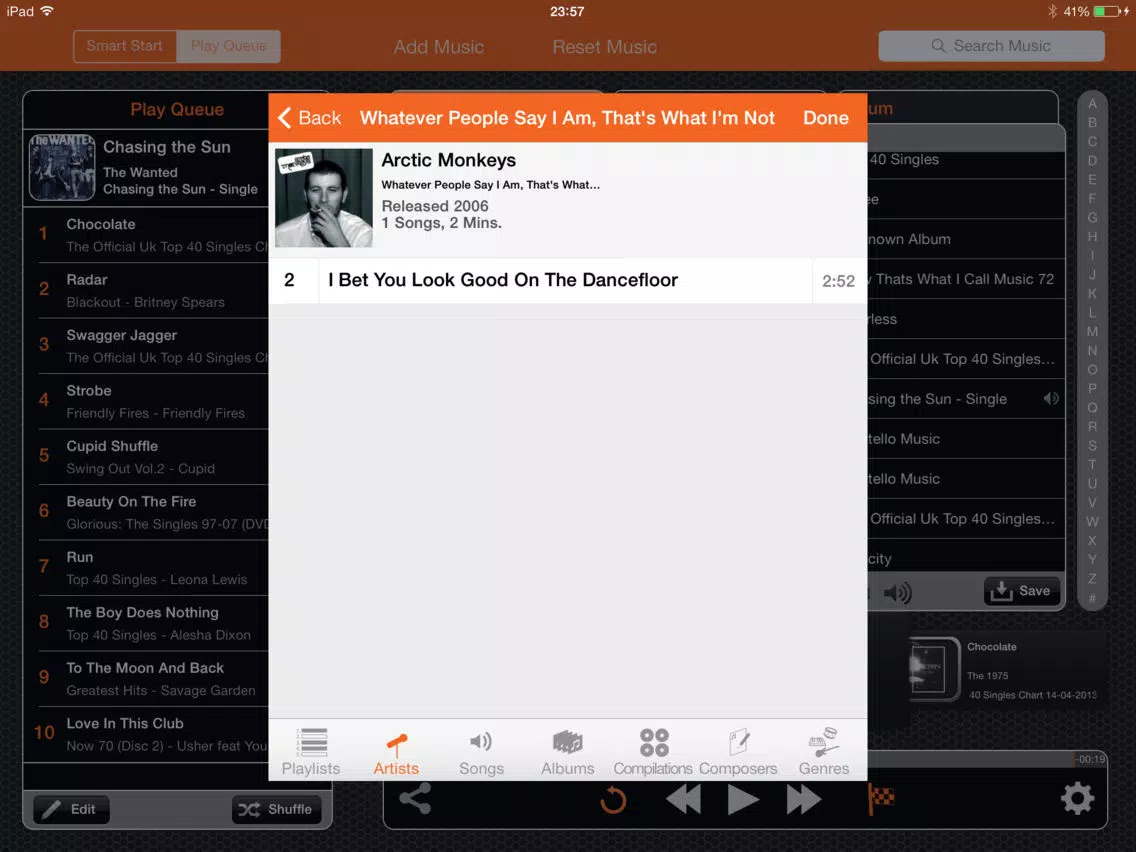Click the share icon in player bar
The image size is (1136, 852).
pos(415,798)
